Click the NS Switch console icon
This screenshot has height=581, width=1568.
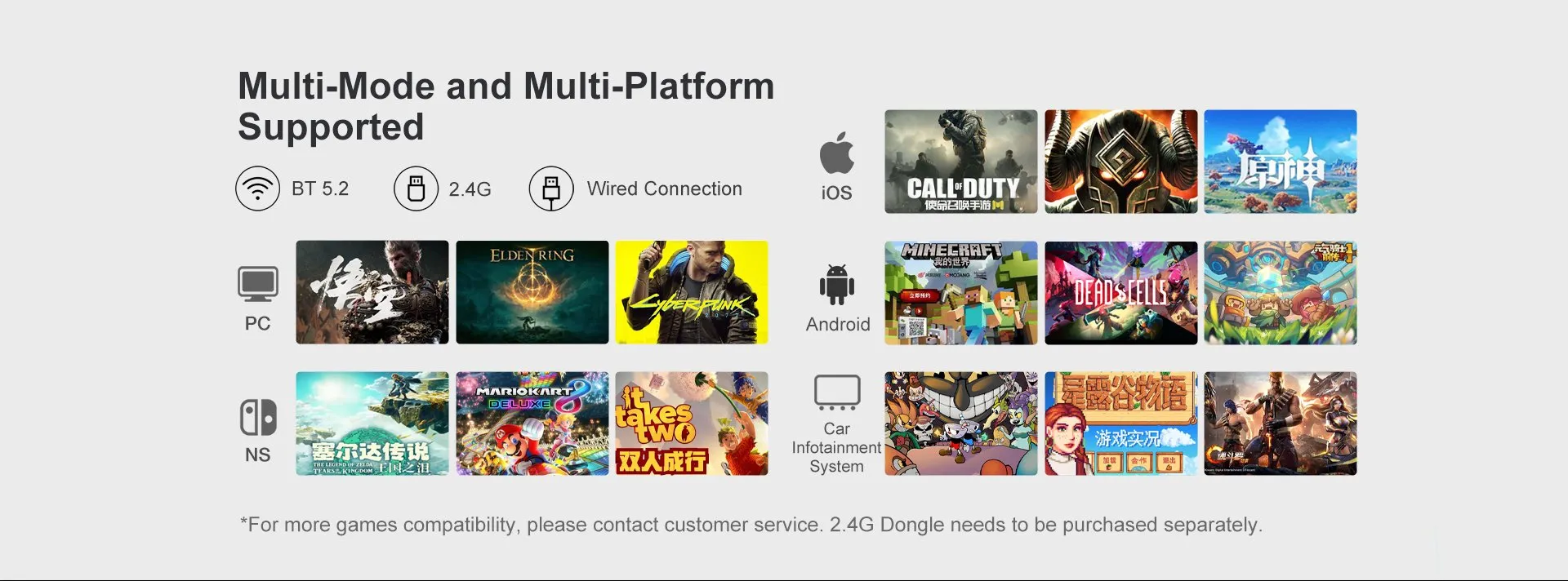[258, 417]
